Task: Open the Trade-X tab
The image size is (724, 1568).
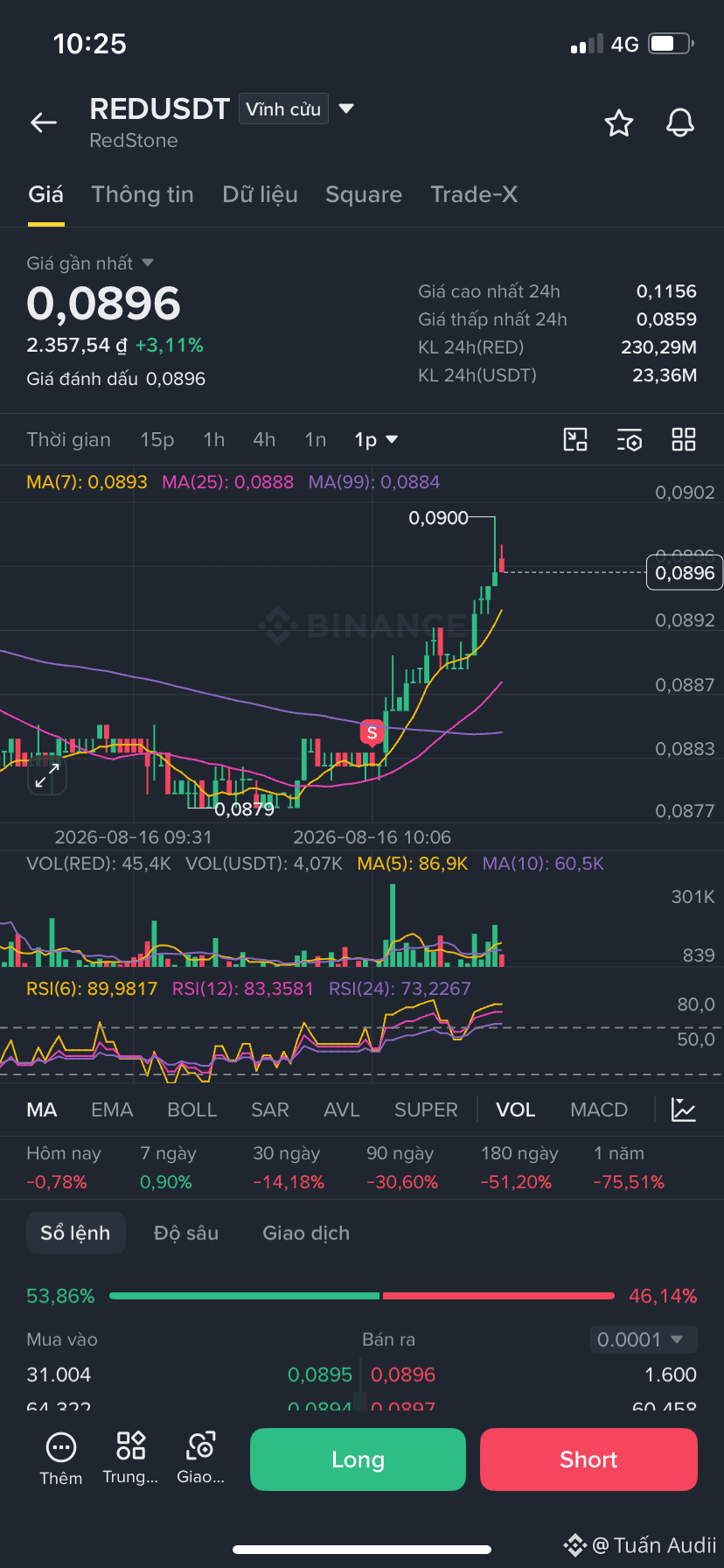Action: coord(474,194)
